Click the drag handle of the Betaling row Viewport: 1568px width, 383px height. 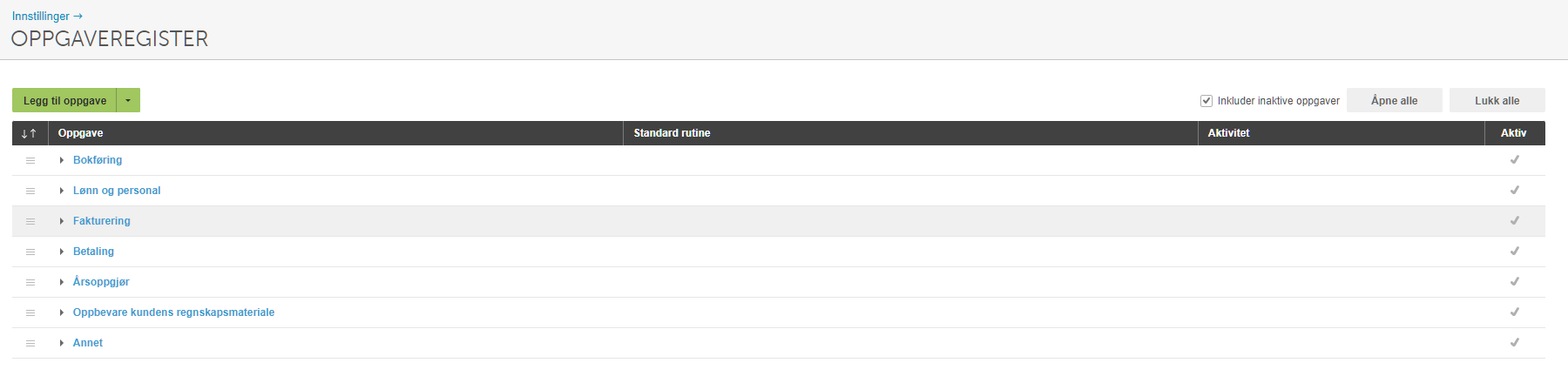click(x=30, y=252)
